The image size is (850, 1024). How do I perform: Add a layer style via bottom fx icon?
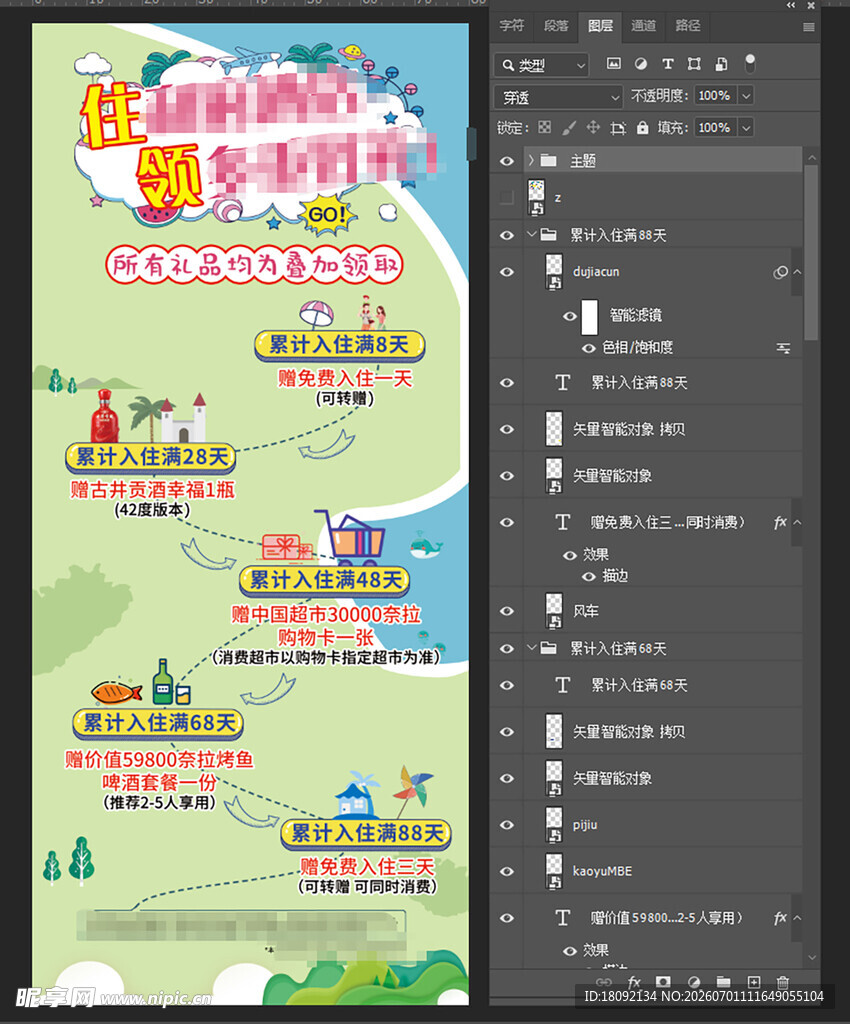pos(633,982)
